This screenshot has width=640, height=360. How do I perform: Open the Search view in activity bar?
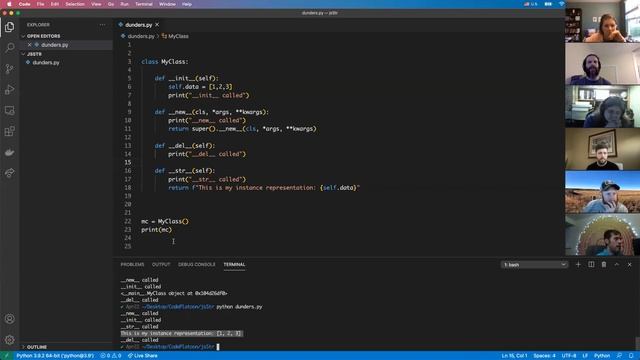(9, 48)
